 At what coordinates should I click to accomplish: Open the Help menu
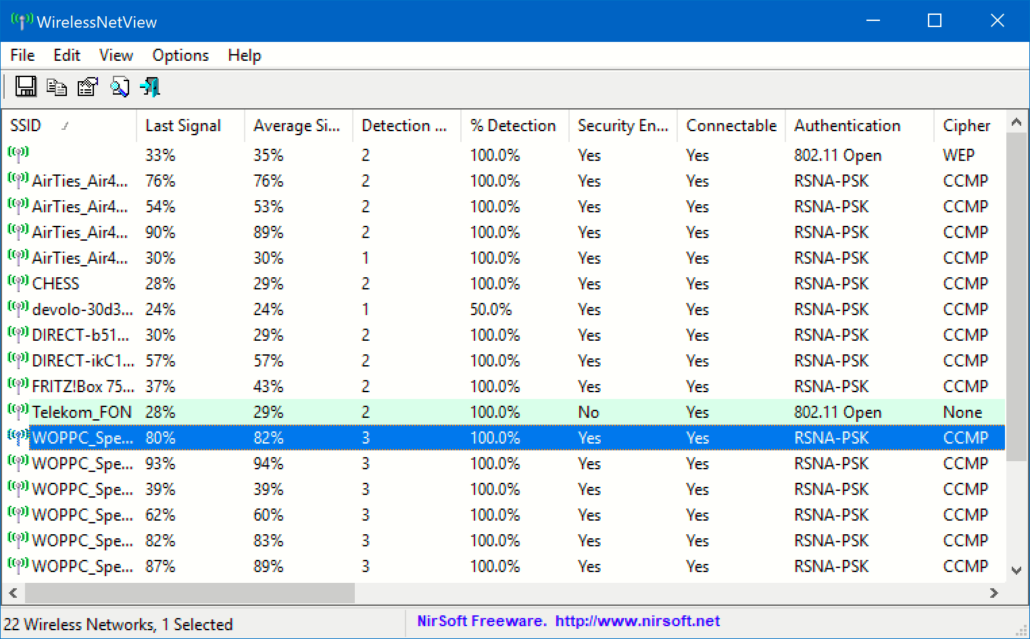(x=244, y=55)
